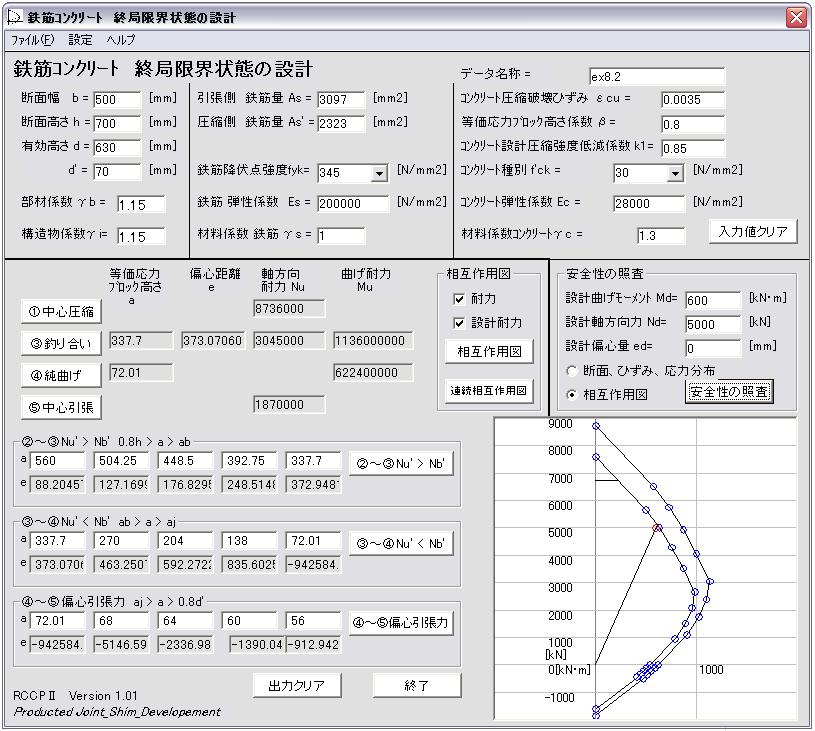Click the 部材係数 γb input field
The image size is (815, 731).
pyautogui.click(x=141, y=204)
